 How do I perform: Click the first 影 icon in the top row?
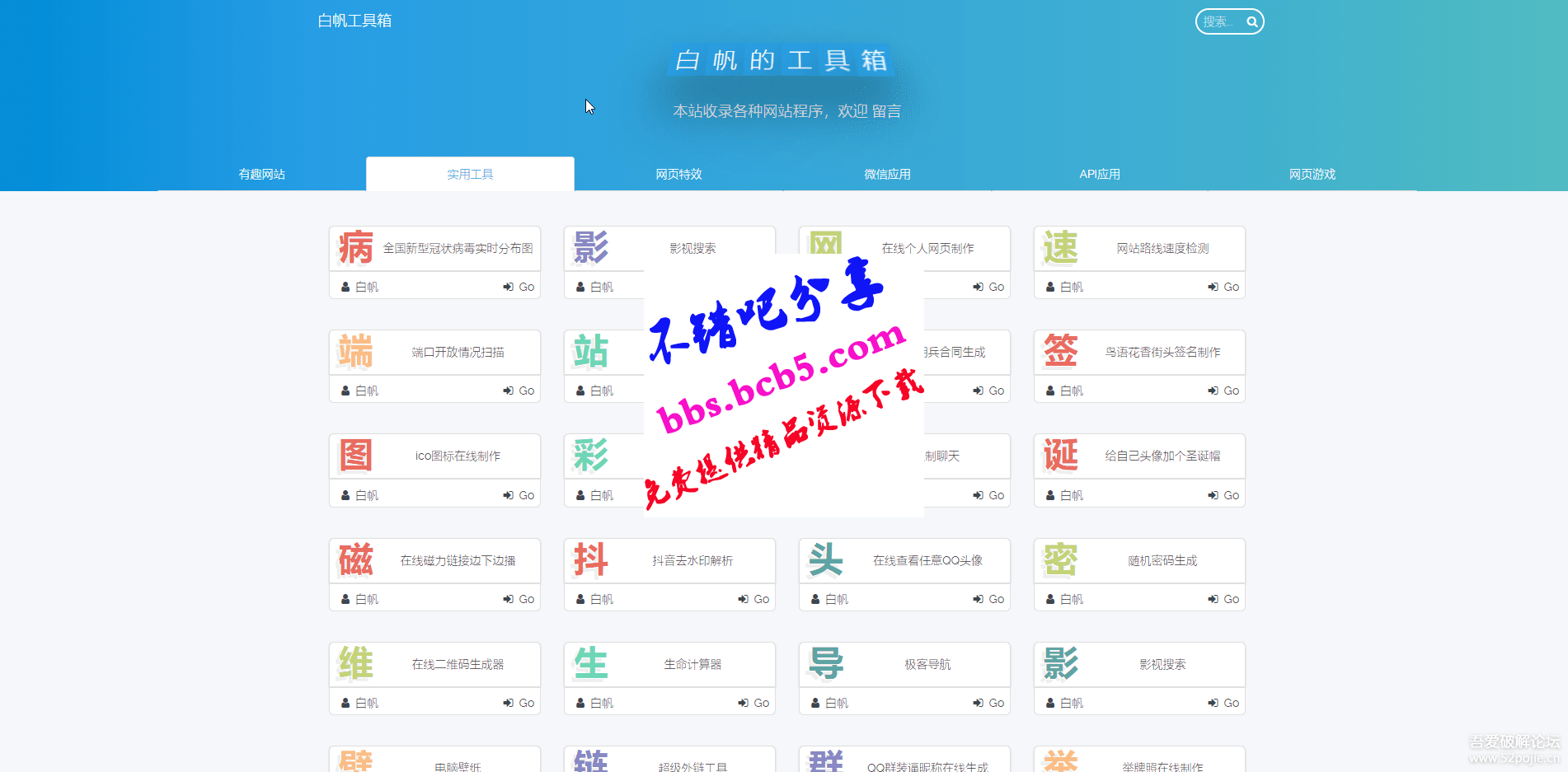(x=590, y=248)
